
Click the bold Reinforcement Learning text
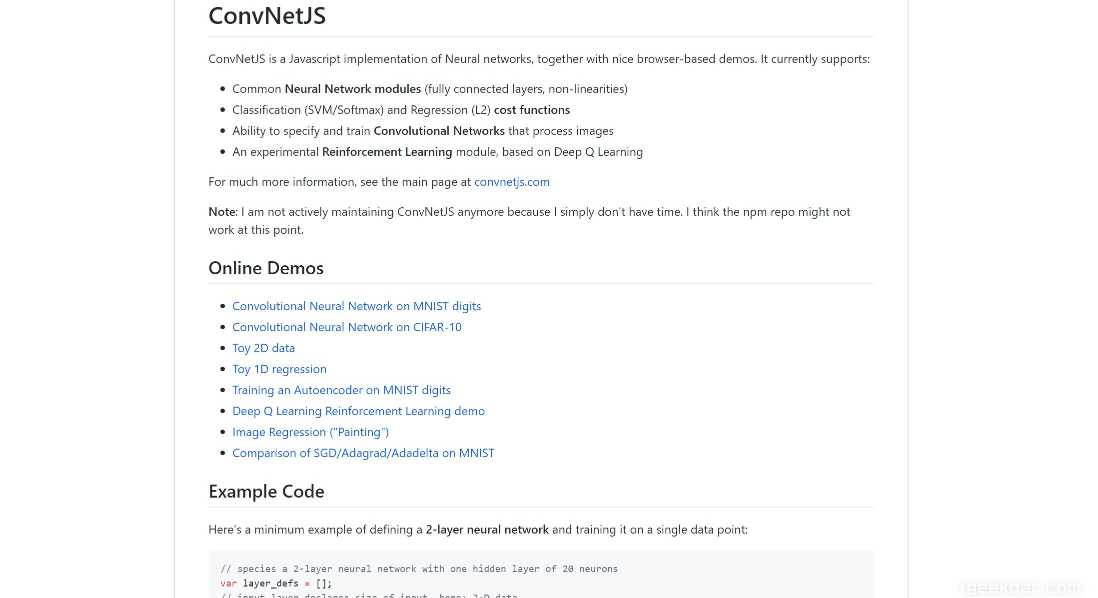387,152
